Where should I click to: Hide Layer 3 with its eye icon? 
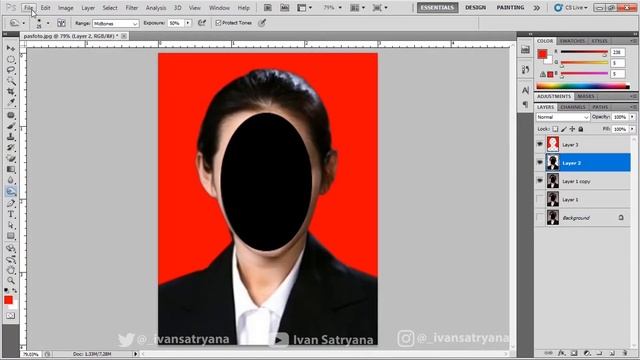pos(540,144)
